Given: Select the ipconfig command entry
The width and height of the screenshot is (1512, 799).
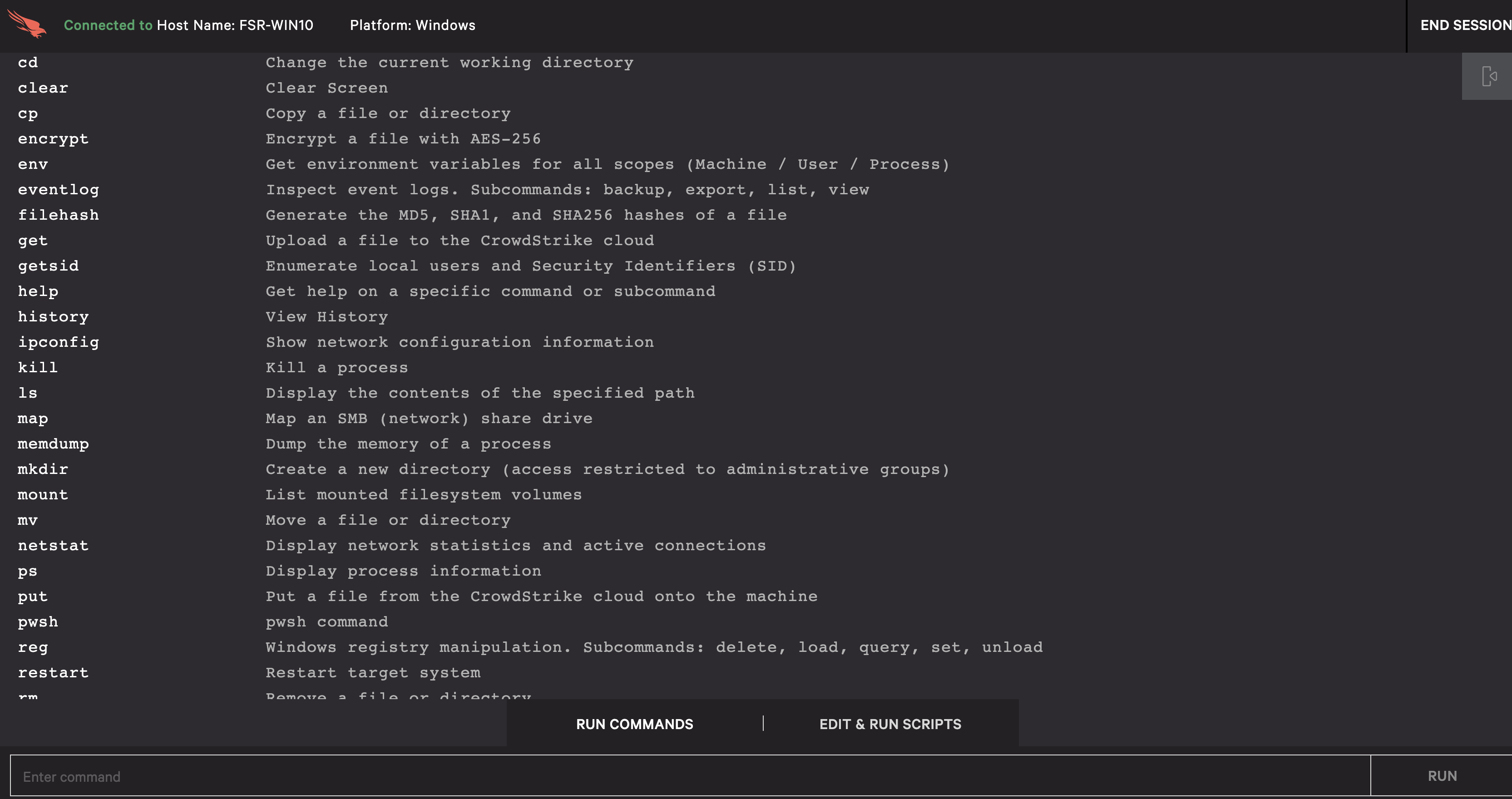Looking at the screenshot, I should click(x=58, y=342).
